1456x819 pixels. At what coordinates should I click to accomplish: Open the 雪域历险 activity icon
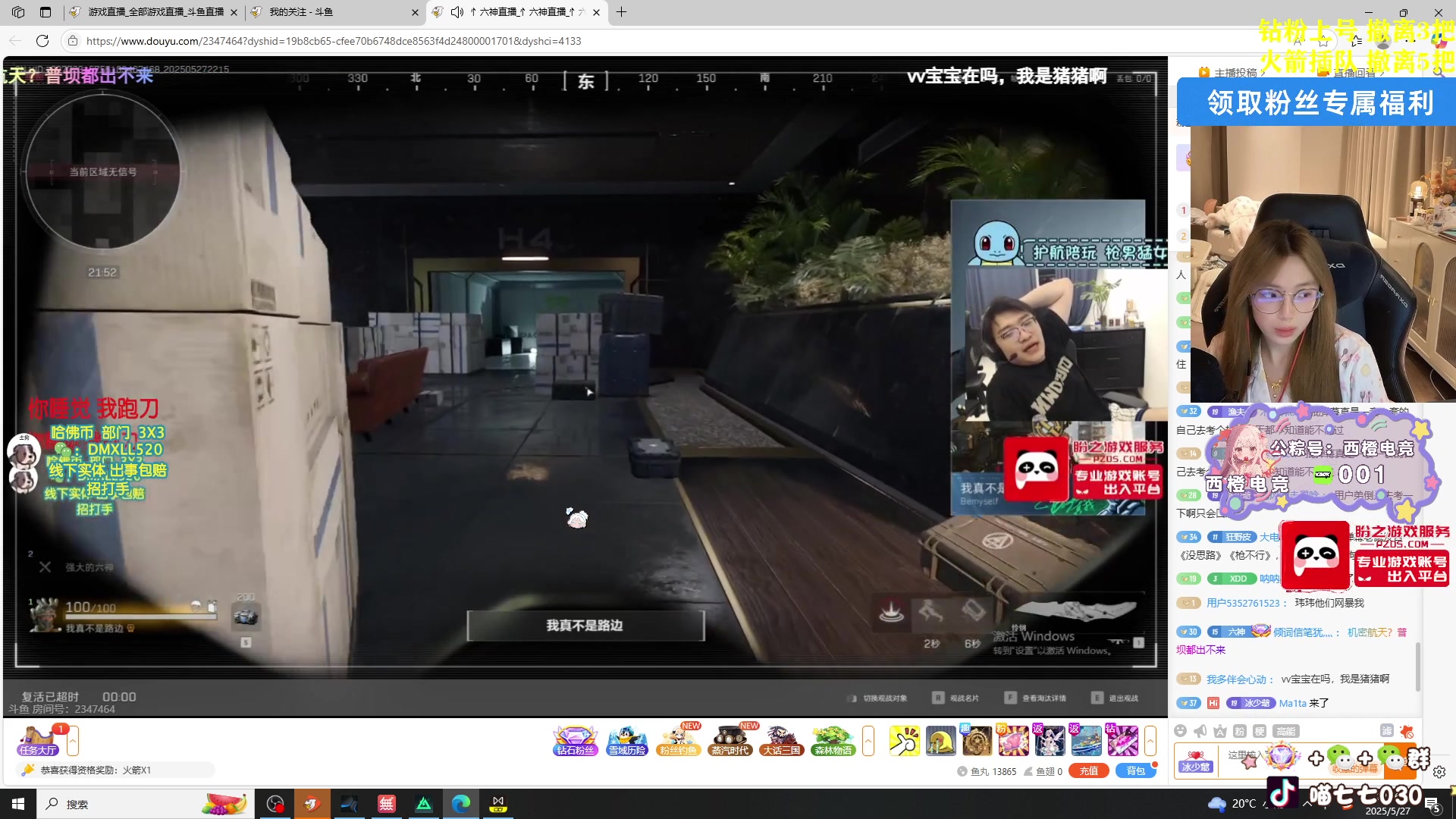(627, 740)
